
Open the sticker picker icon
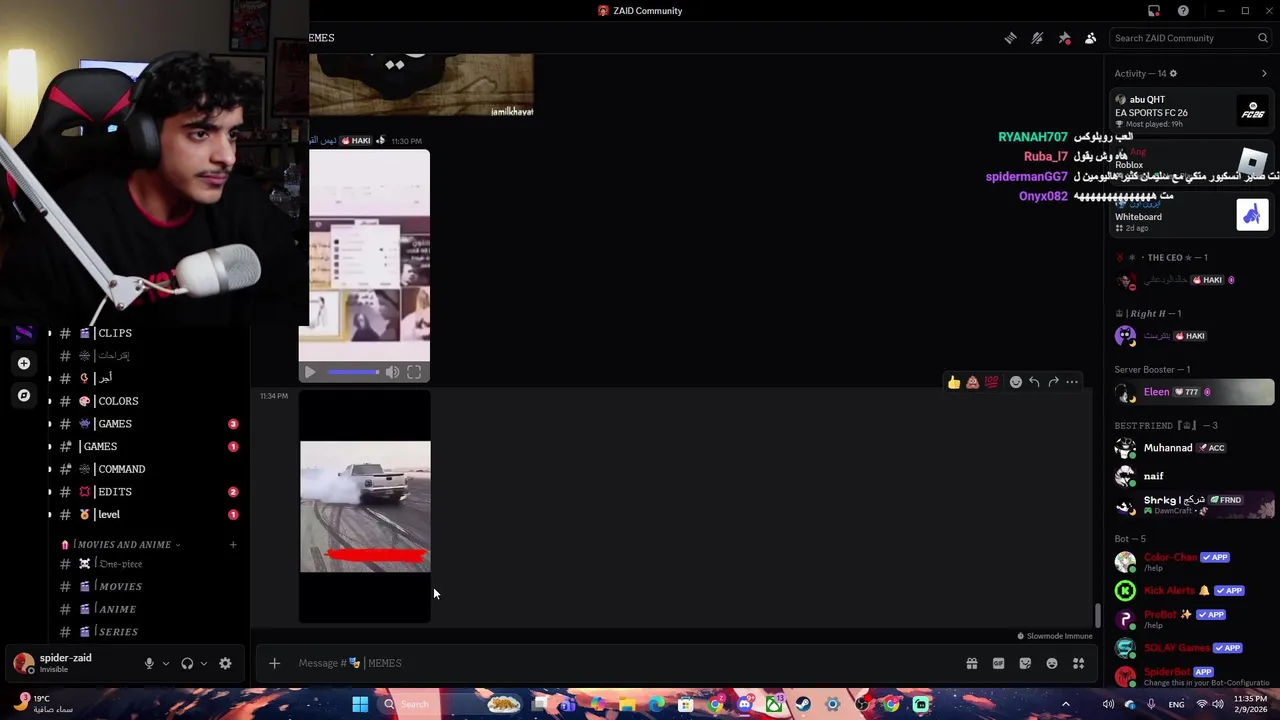coord(1025,663)
